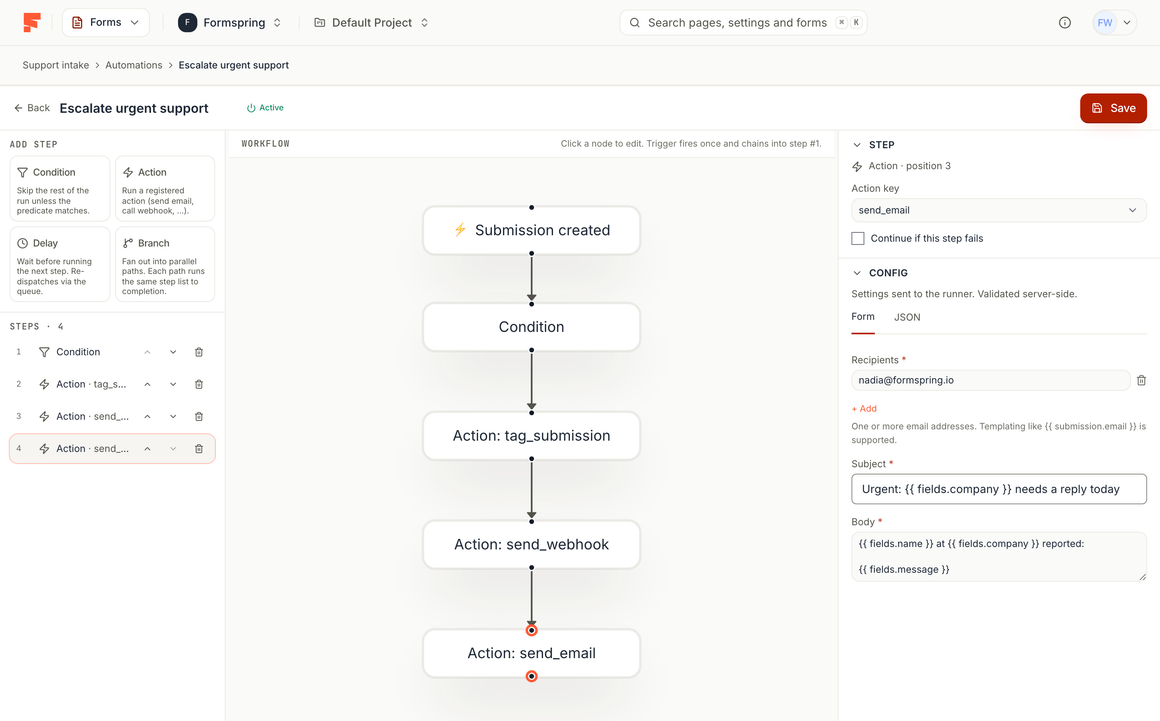Open the Formspring workspace switcher
Image resolution: width=1160 pixels, height=721 pixels.
point(230,23)
